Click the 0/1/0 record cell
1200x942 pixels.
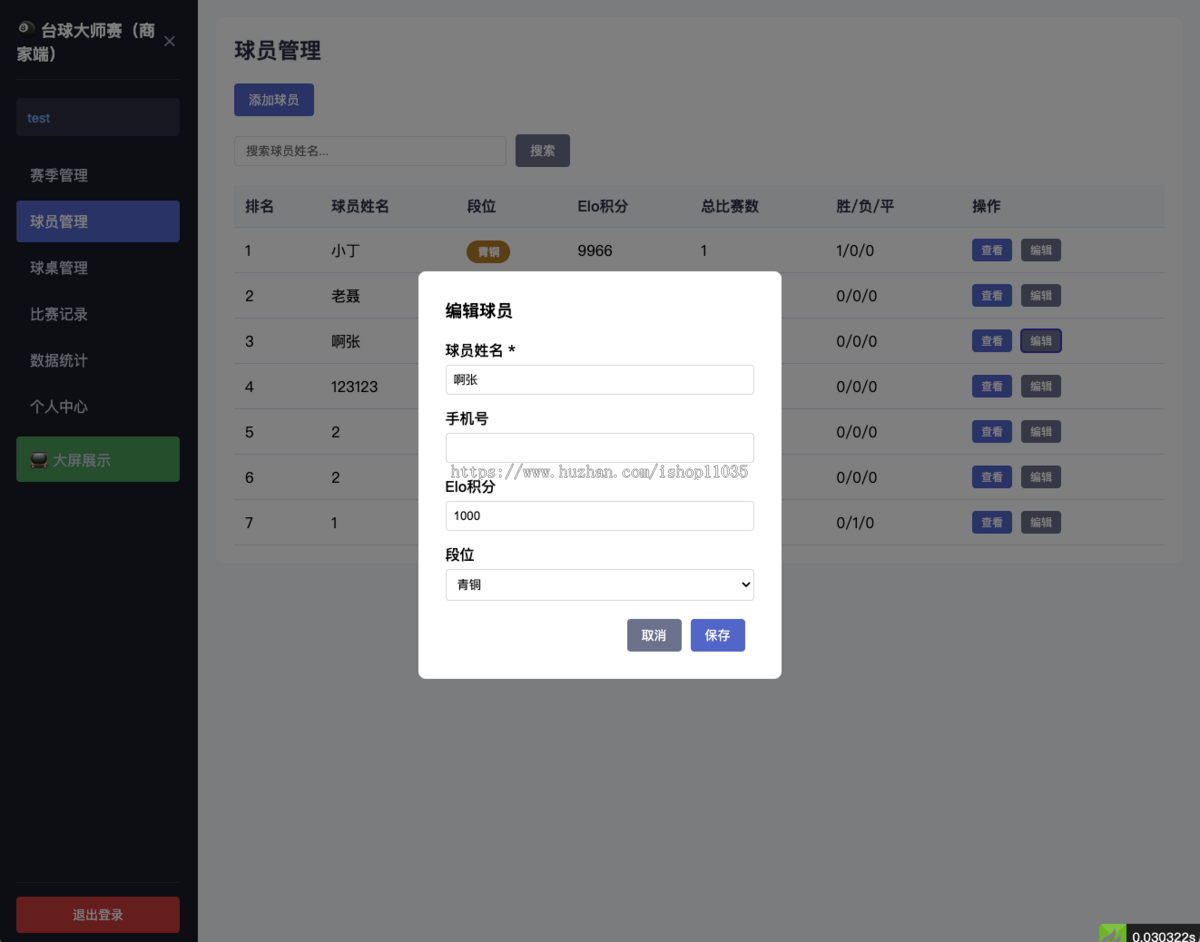pyautogui.click(x=856, y=523)
